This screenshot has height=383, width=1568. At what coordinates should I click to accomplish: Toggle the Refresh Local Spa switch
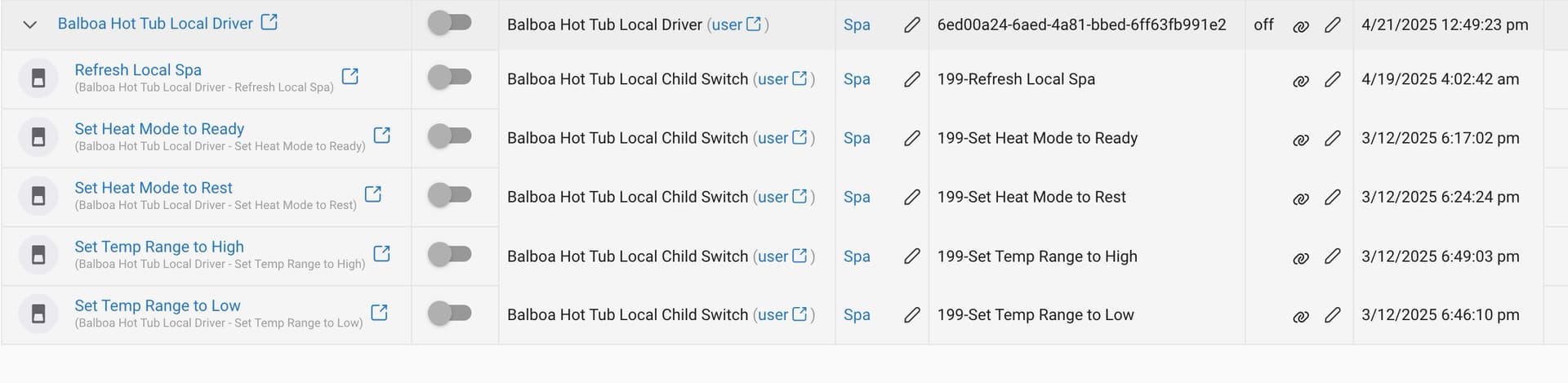pos(450,78)
